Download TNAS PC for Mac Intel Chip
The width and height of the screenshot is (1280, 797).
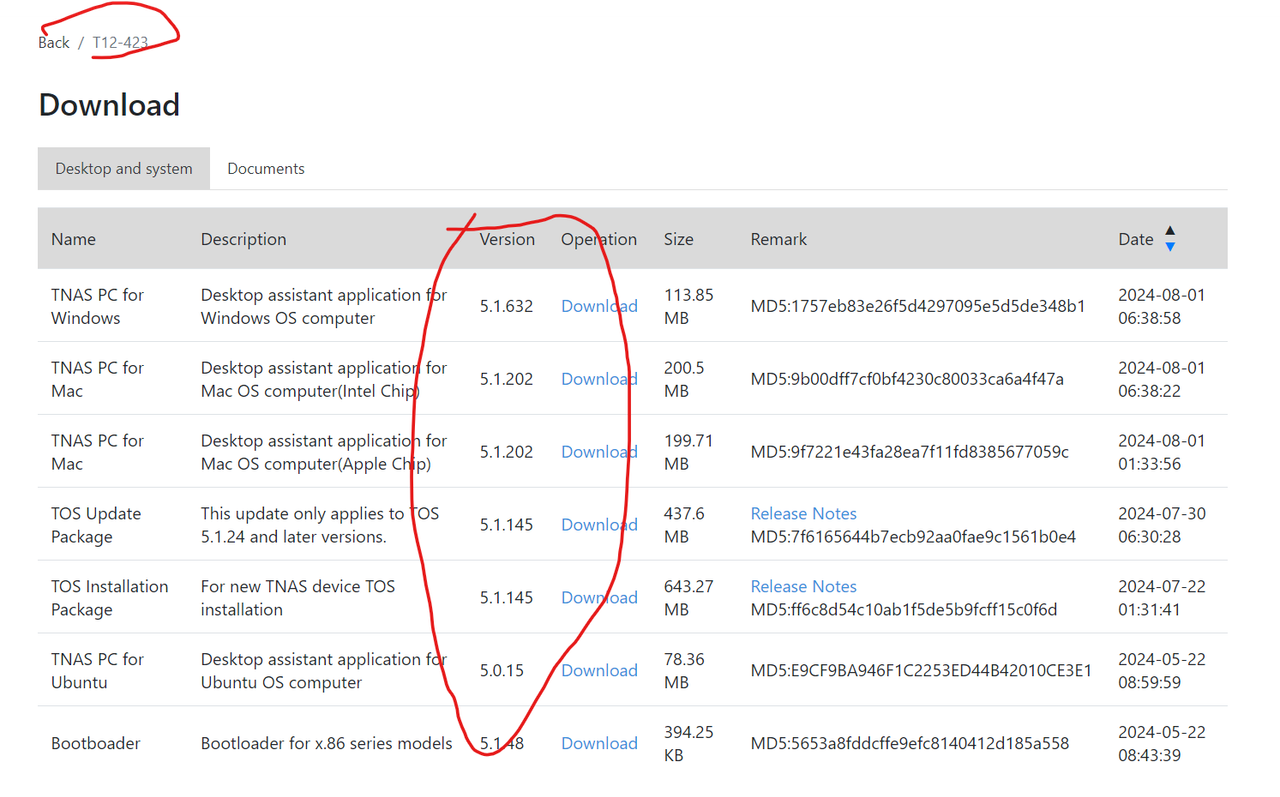(599, 379)
